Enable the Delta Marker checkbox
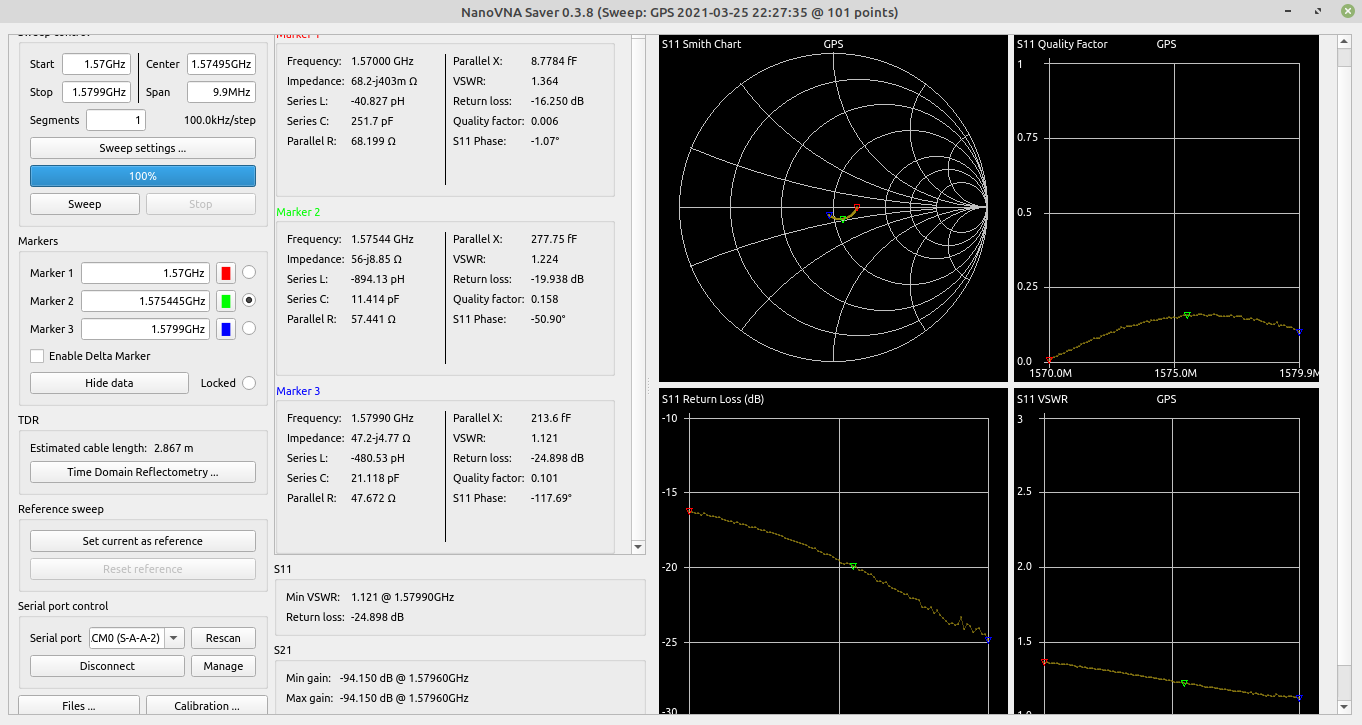 (x=37, y=356)
